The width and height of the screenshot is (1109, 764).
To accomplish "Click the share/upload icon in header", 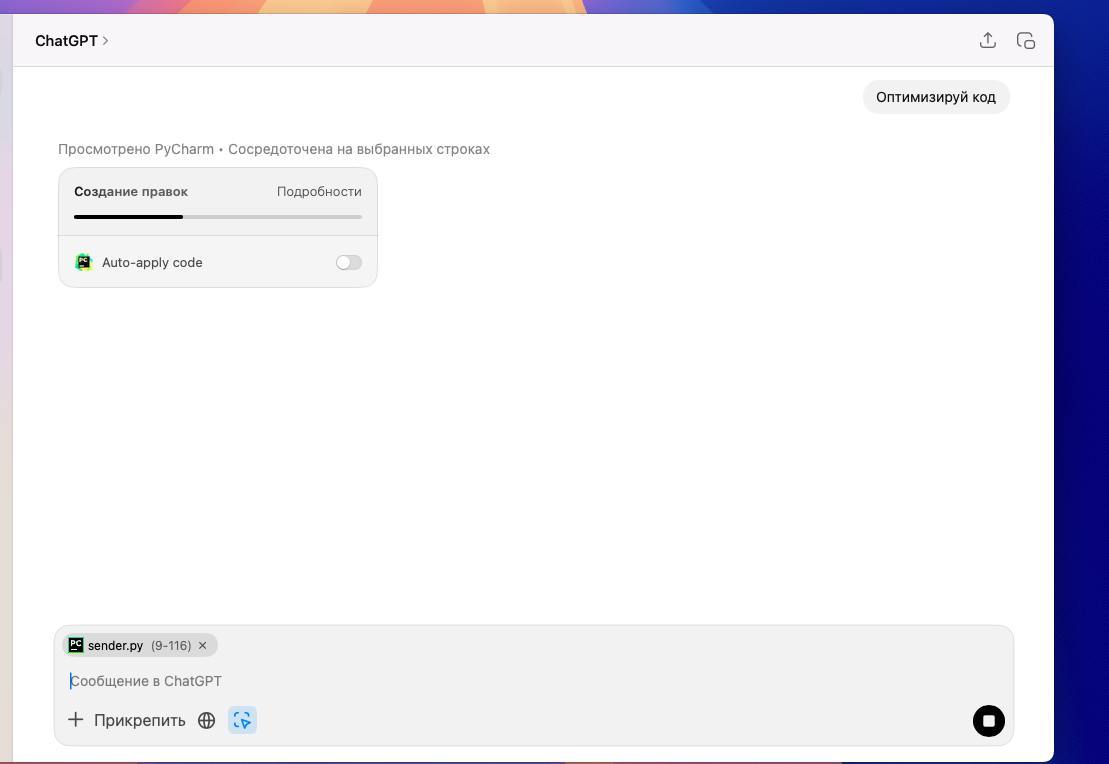I will [x=987, y=40].
